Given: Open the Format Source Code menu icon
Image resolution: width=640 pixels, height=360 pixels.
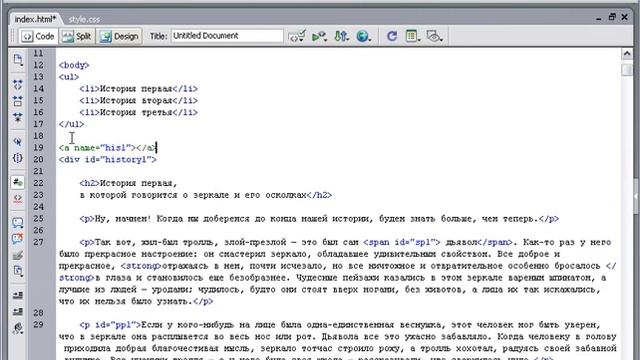Looking at the screenshot, I should [x=18, y=328].
